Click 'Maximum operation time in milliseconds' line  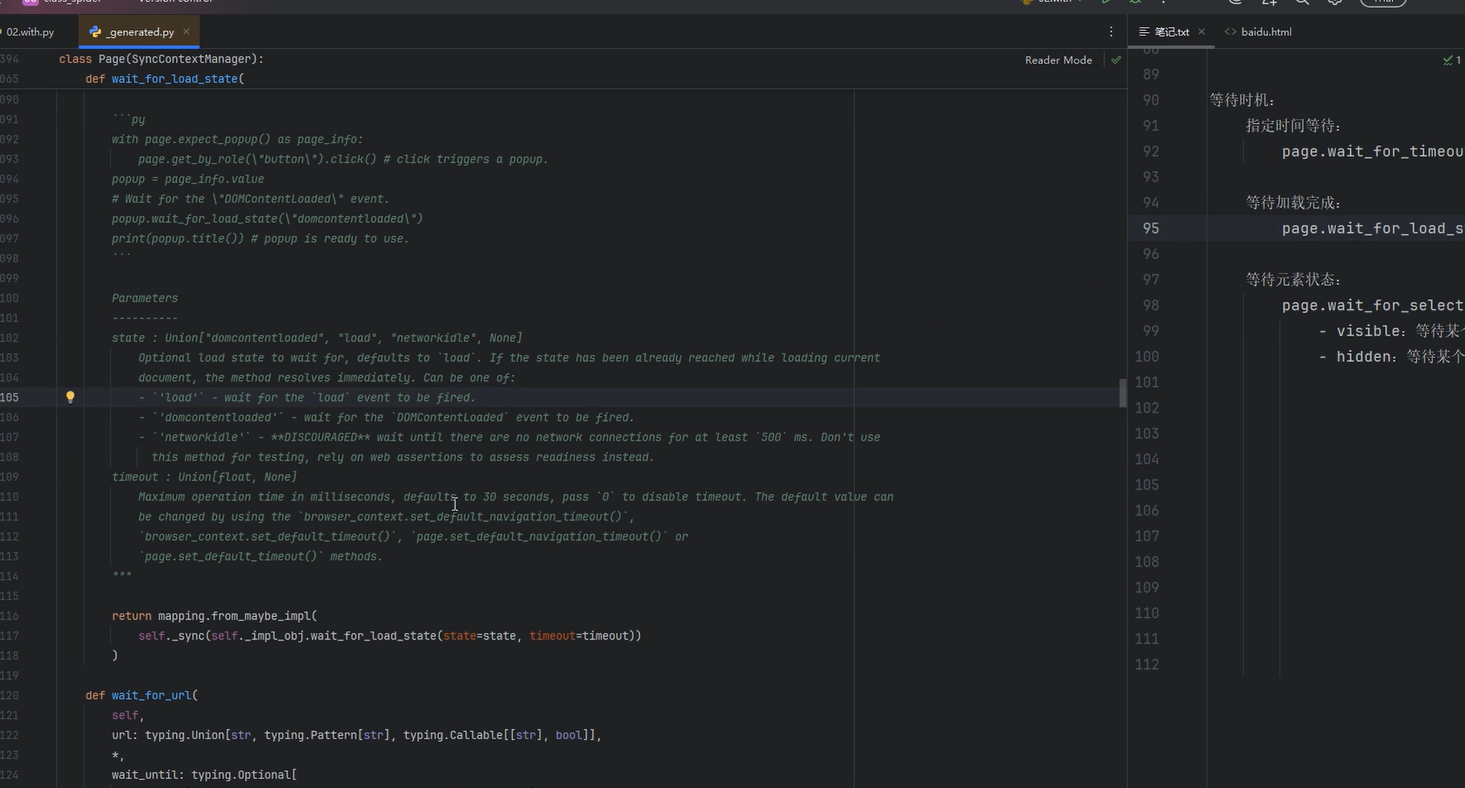[x=516, y=497]
